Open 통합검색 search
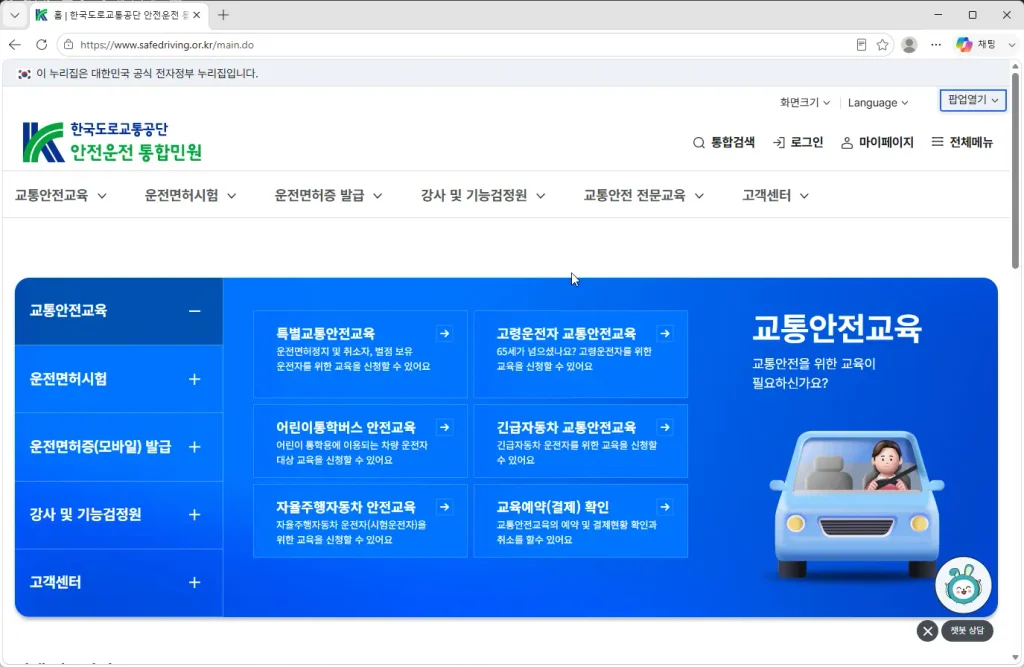1024x667 pixels. 724,142
